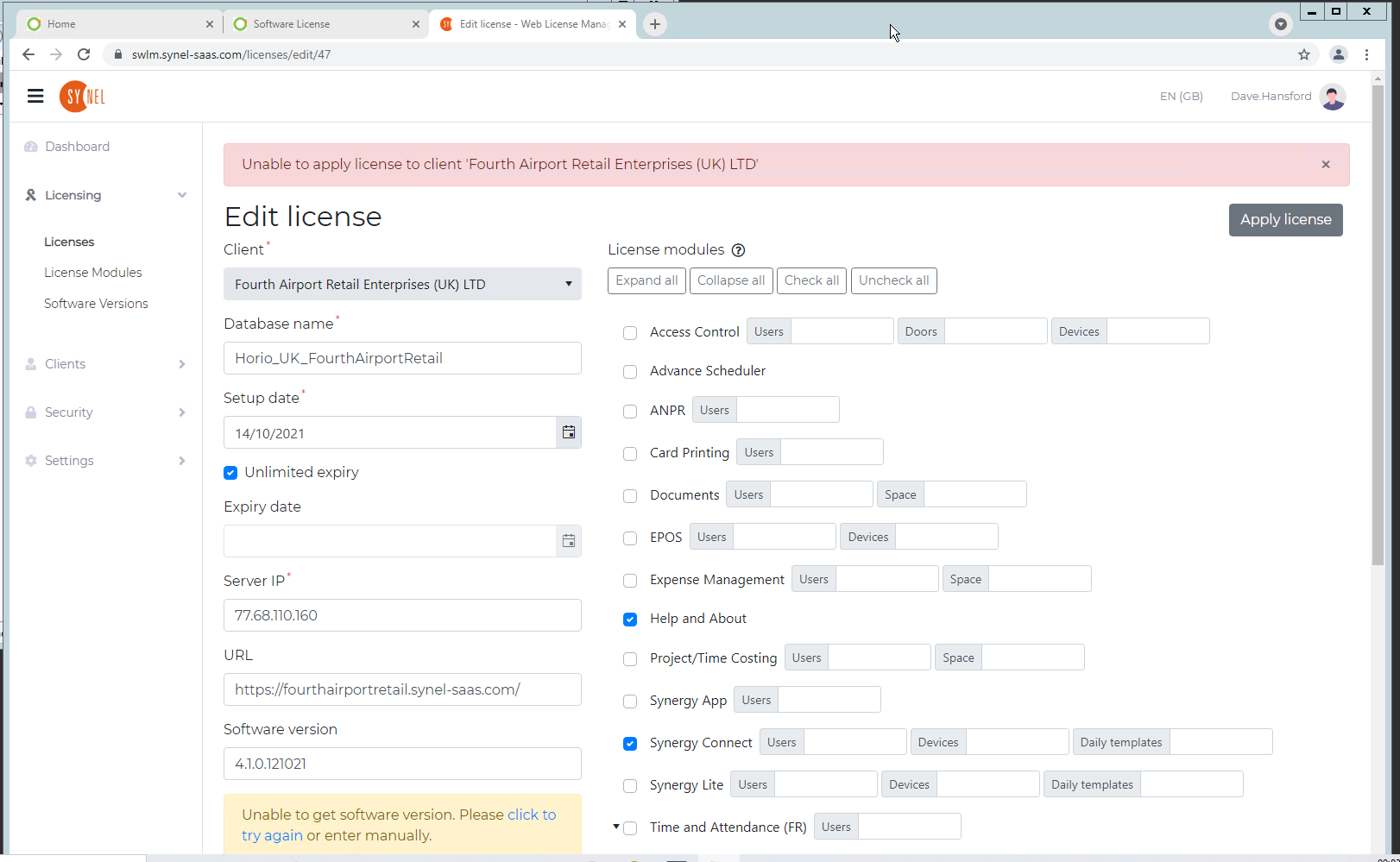Screen dimensions: 1400x862
Task: Click the Synel logo
Action: coord(82,97)
